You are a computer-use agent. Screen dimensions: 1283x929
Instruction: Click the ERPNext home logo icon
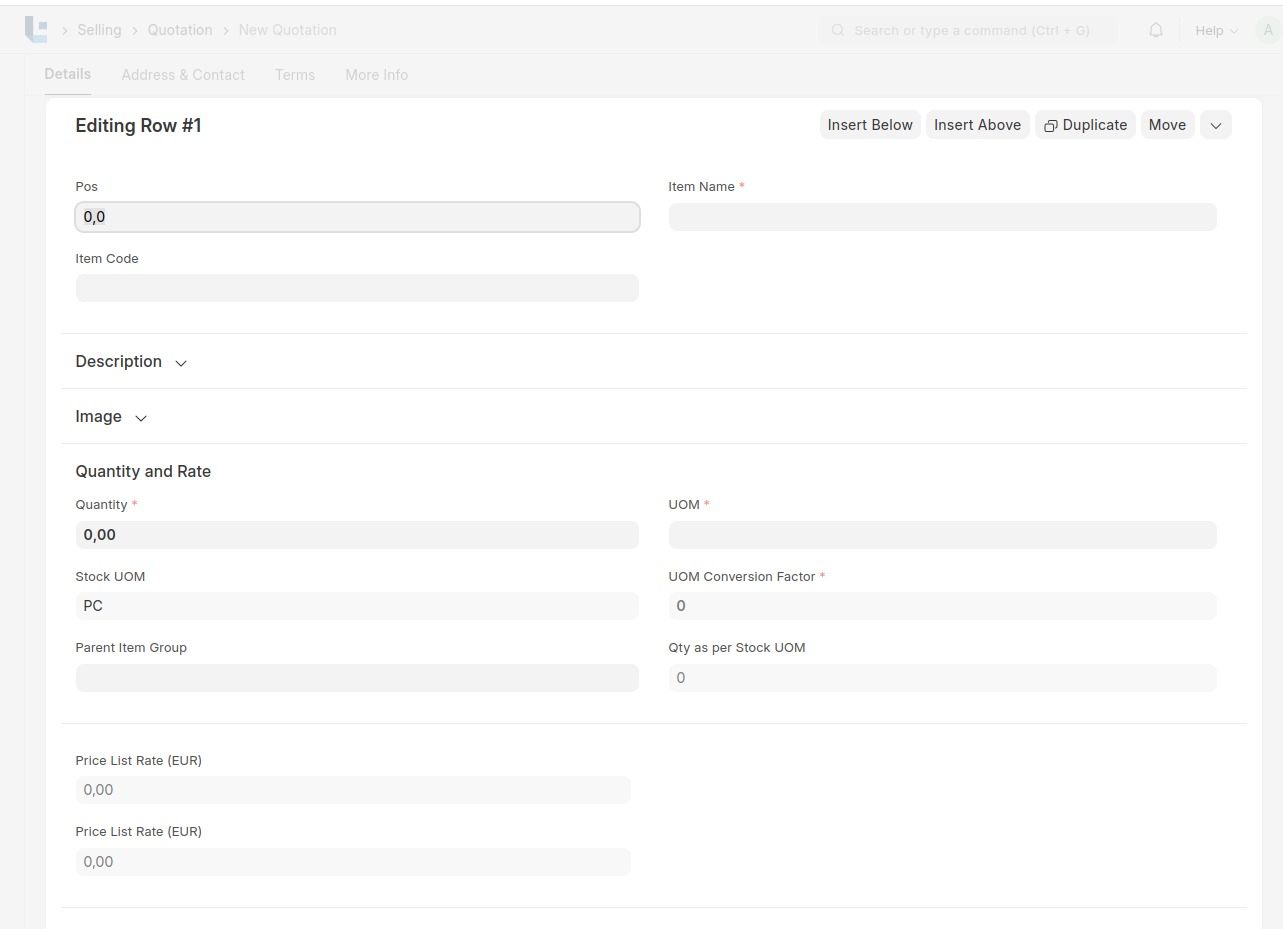point(36,30)
